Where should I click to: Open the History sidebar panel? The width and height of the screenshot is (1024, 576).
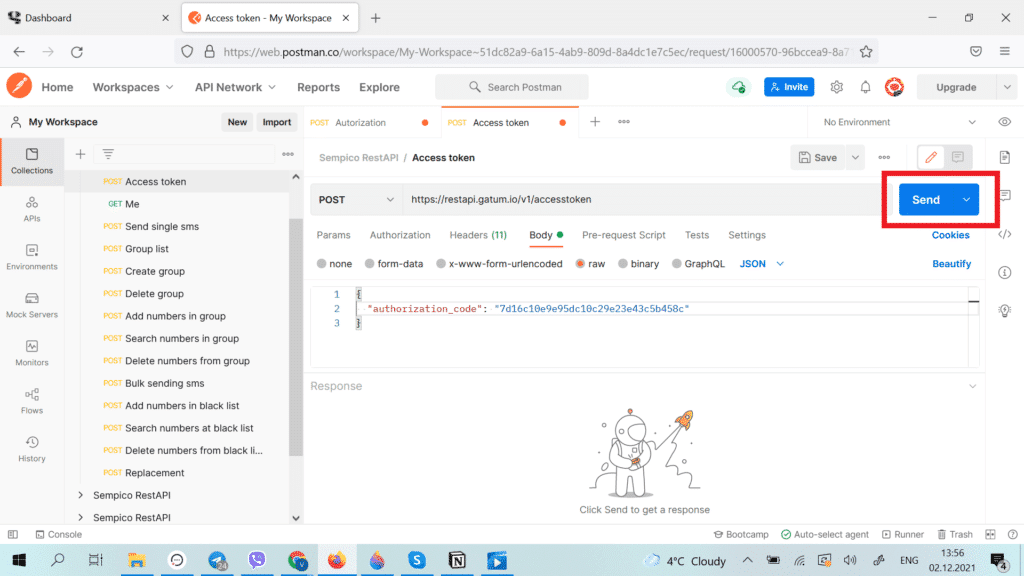tap(31, 449)
